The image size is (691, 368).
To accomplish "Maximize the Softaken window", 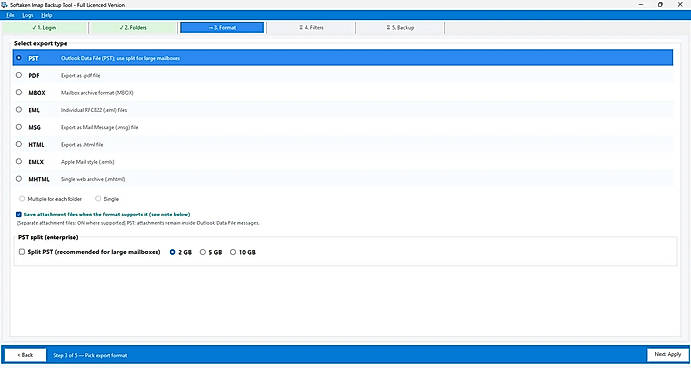I will (660, 5).
